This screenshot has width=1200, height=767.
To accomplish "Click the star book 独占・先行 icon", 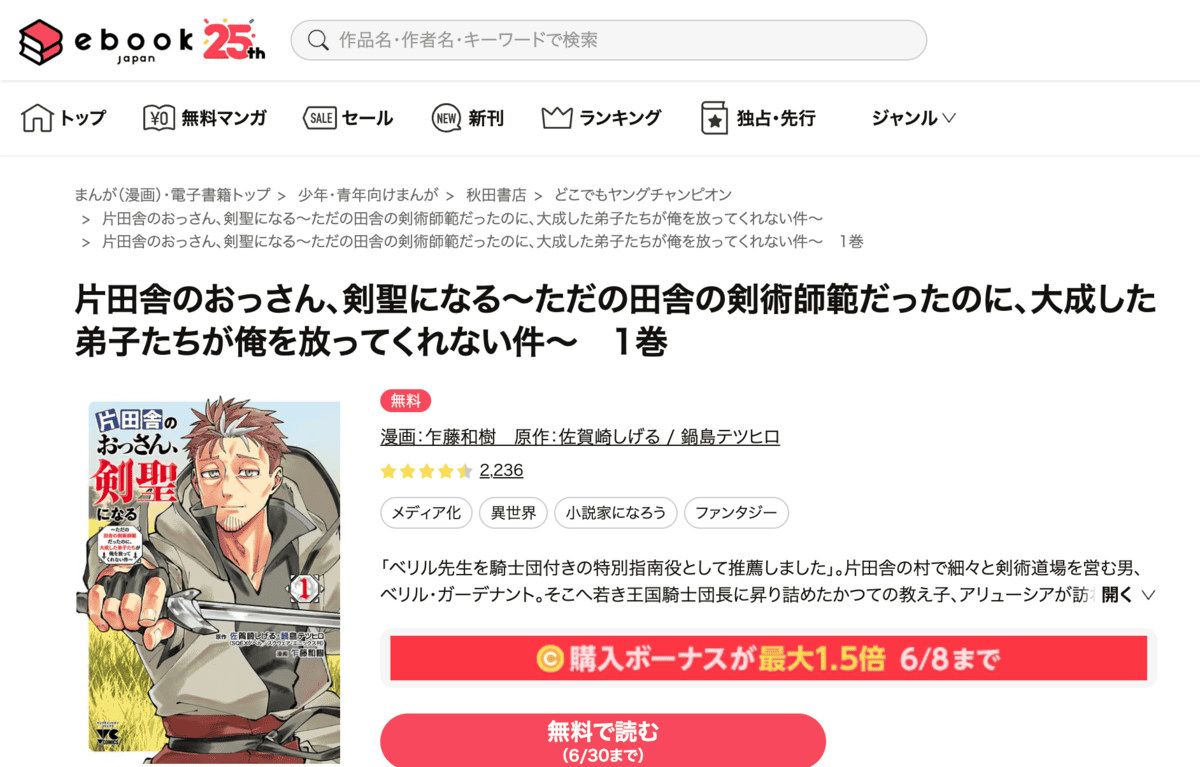I will 714,118.
